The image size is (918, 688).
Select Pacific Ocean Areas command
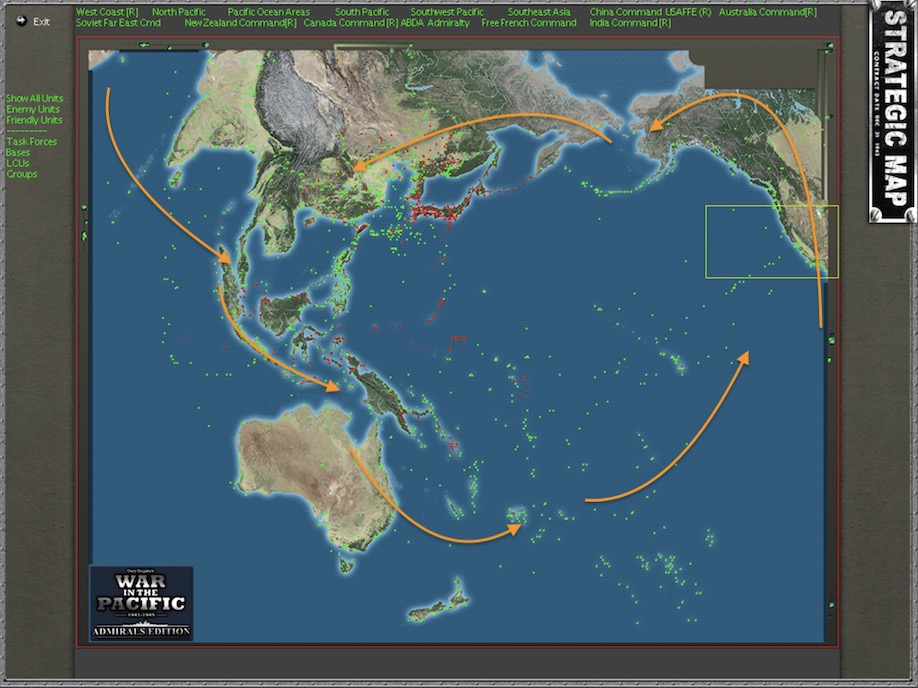pyautogui.click(x=269, y=12)
